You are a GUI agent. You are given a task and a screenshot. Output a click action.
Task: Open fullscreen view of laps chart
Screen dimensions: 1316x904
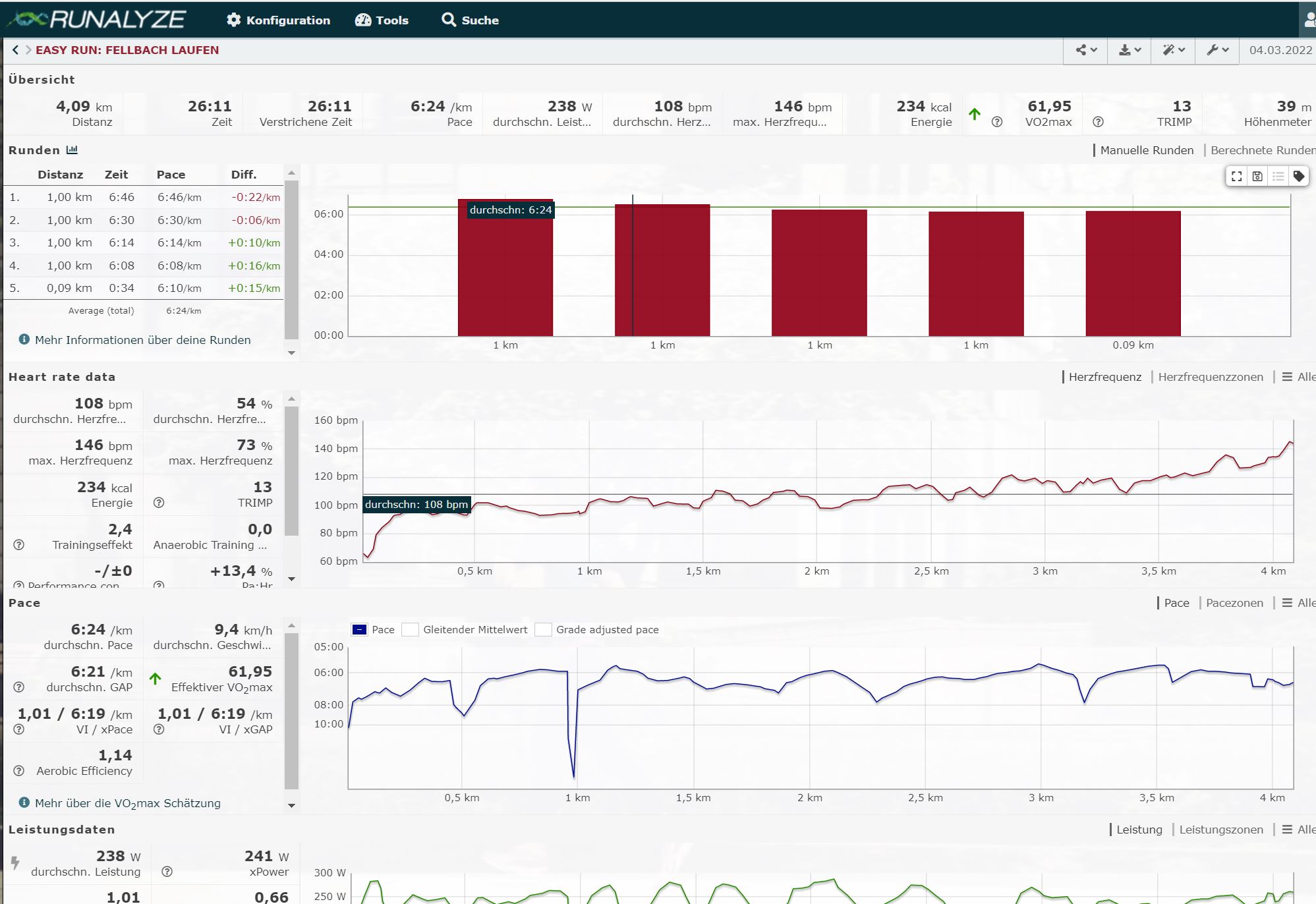(1237, 176)
